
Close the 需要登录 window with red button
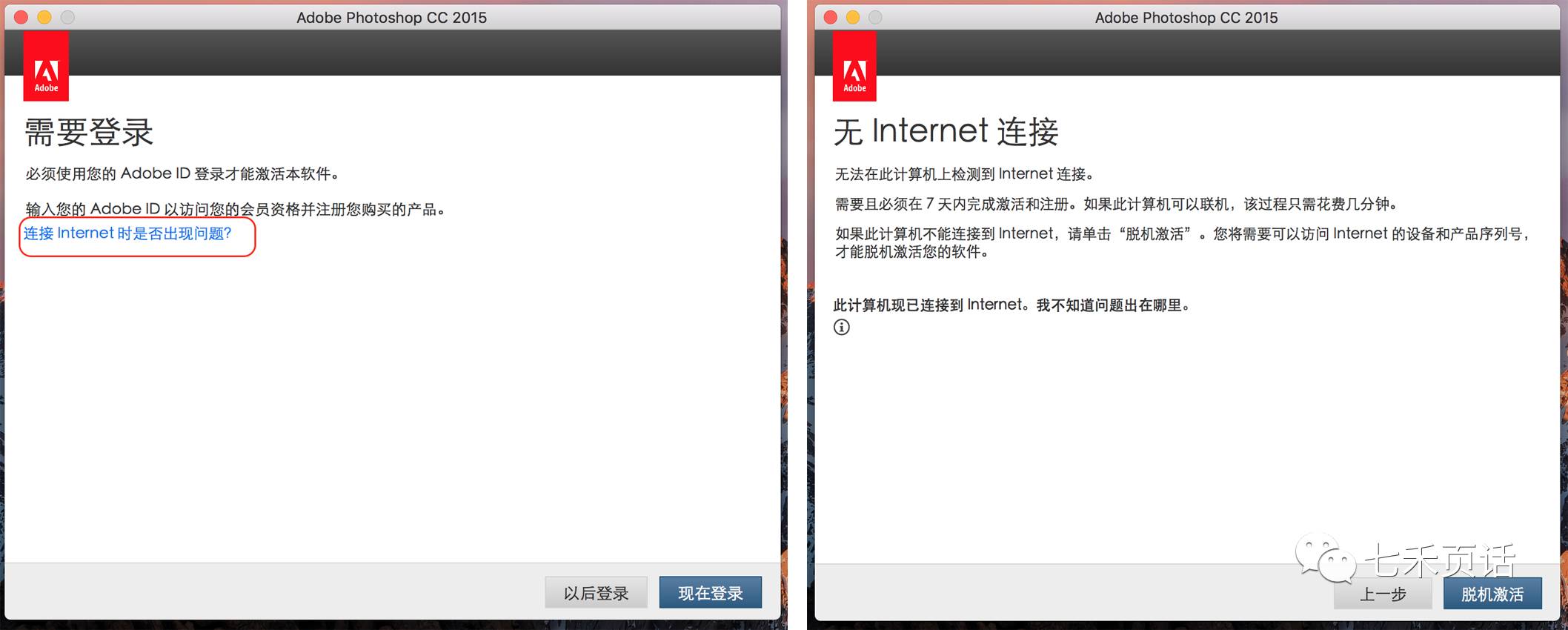click(x=21, y=17)
